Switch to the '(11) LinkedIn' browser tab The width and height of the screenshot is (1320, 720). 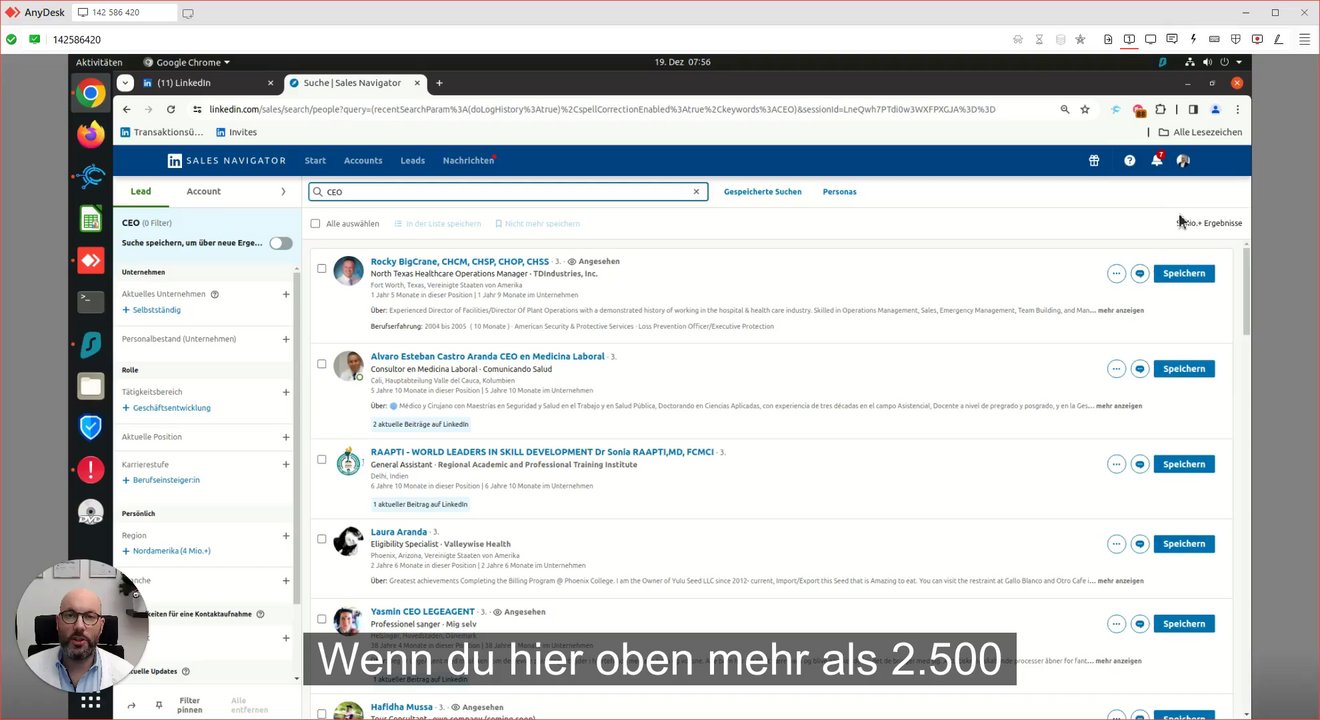[x=208, y=83]
